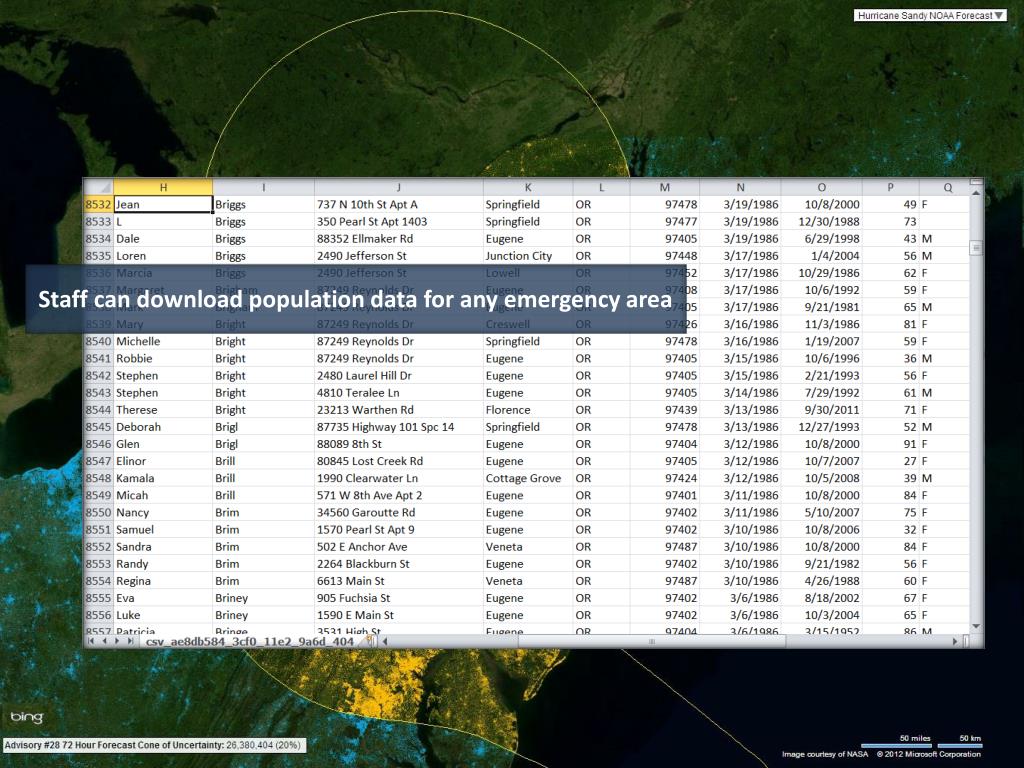This screenshot has height=768, width=1024.
Task: Select the cell with 502 E Anchor Ave
Action: (x=398, y=547)
